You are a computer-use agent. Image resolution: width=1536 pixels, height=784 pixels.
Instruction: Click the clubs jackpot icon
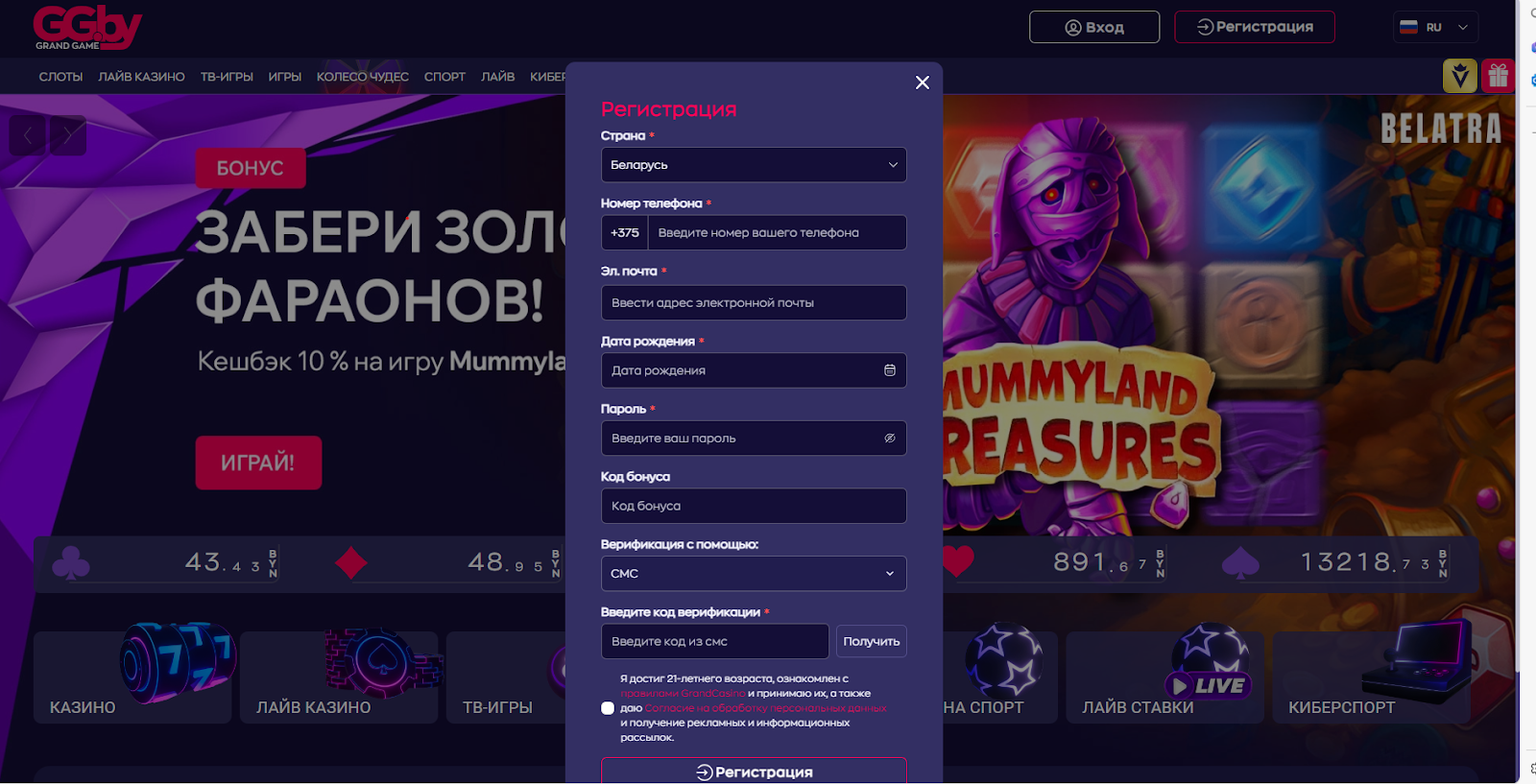coord(70,563)
